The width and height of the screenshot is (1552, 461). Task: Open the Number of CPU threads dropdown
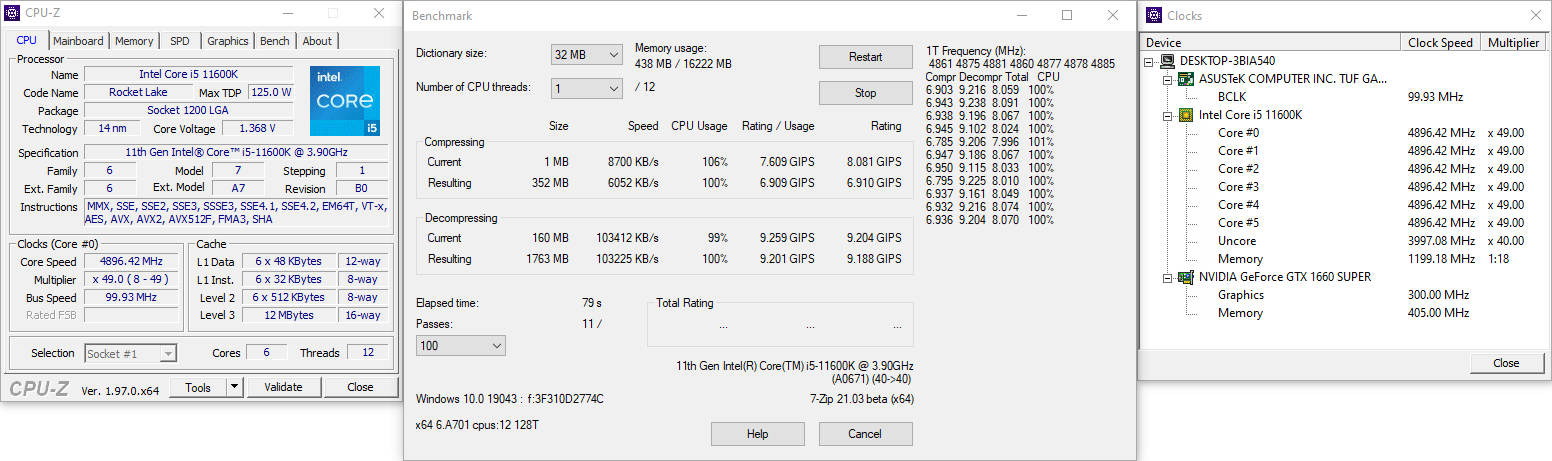tap(587, 88)
